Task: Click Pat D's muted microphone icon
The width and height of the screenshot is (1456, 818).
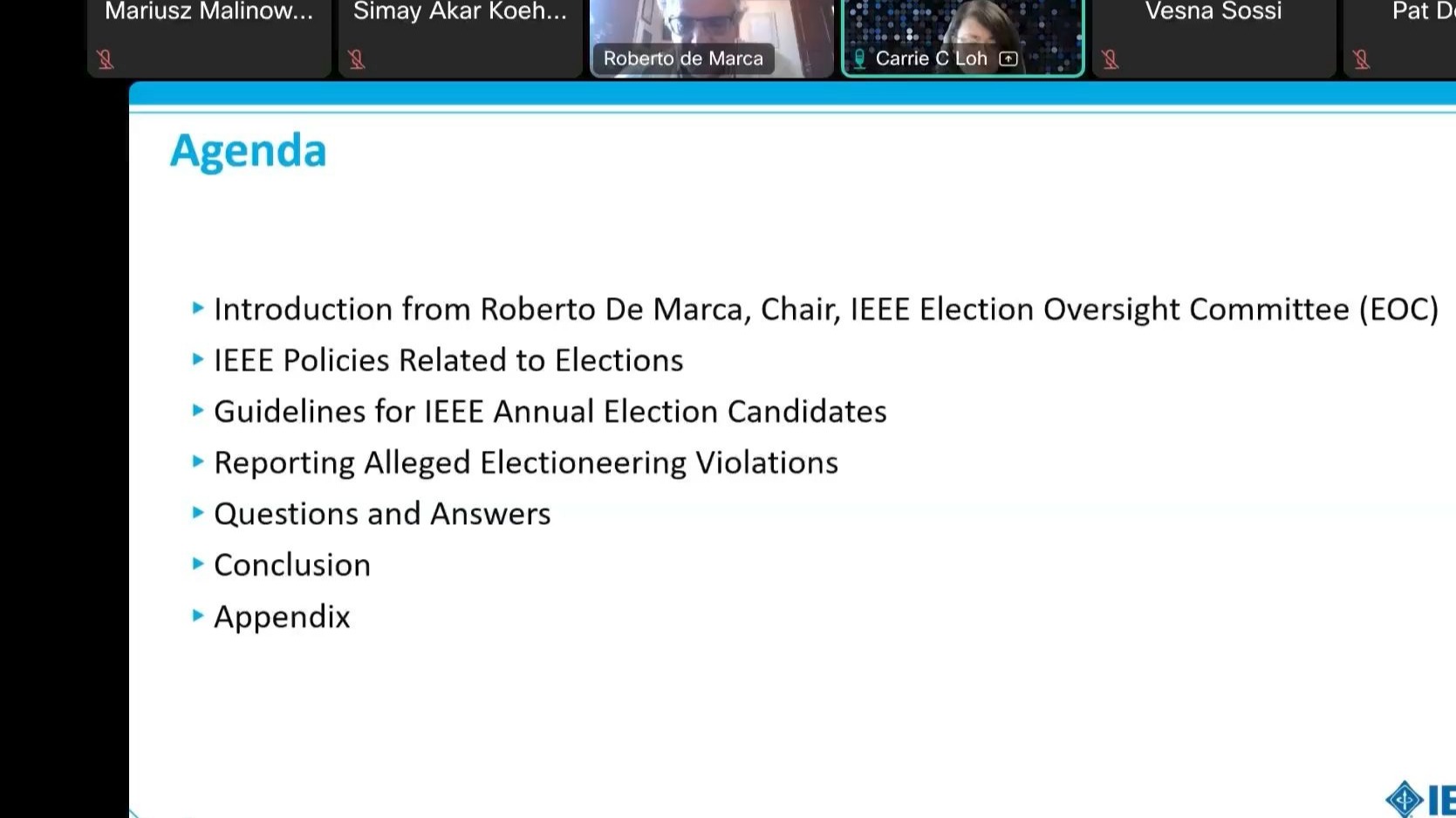Action: pyautogui.click(x=1362, y=59)
